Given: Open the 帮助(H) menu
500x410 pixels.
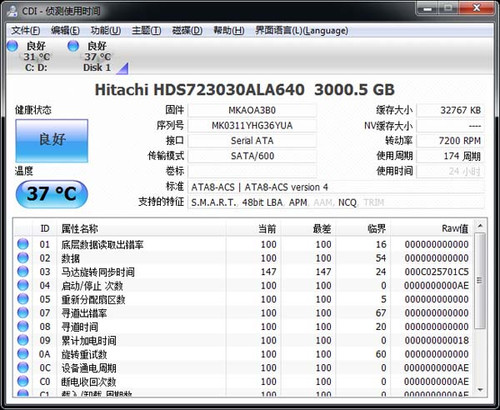Looking at the screenshot, I should (229, 31).
